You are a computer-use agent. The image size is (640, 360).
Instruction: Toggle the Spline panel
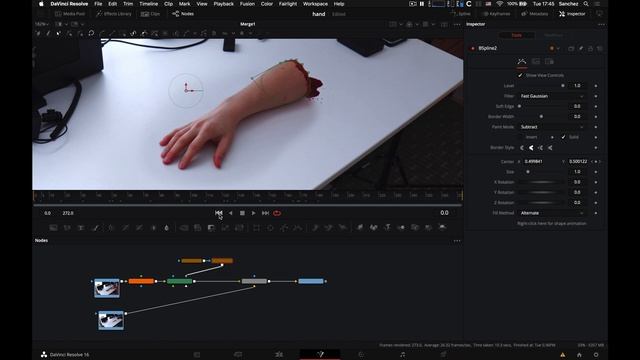461,14
